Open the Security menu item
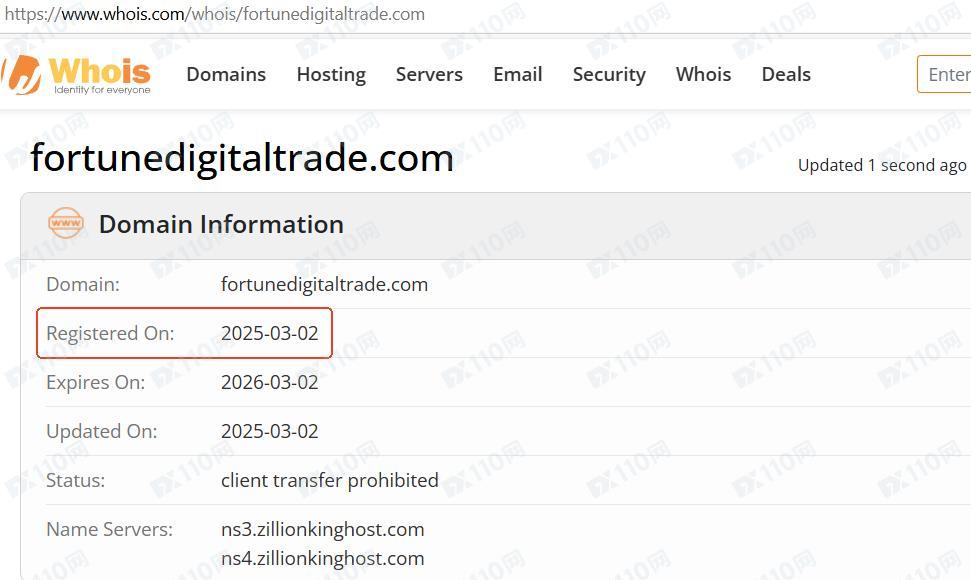971x580 pixels. (x=609, y=74)
